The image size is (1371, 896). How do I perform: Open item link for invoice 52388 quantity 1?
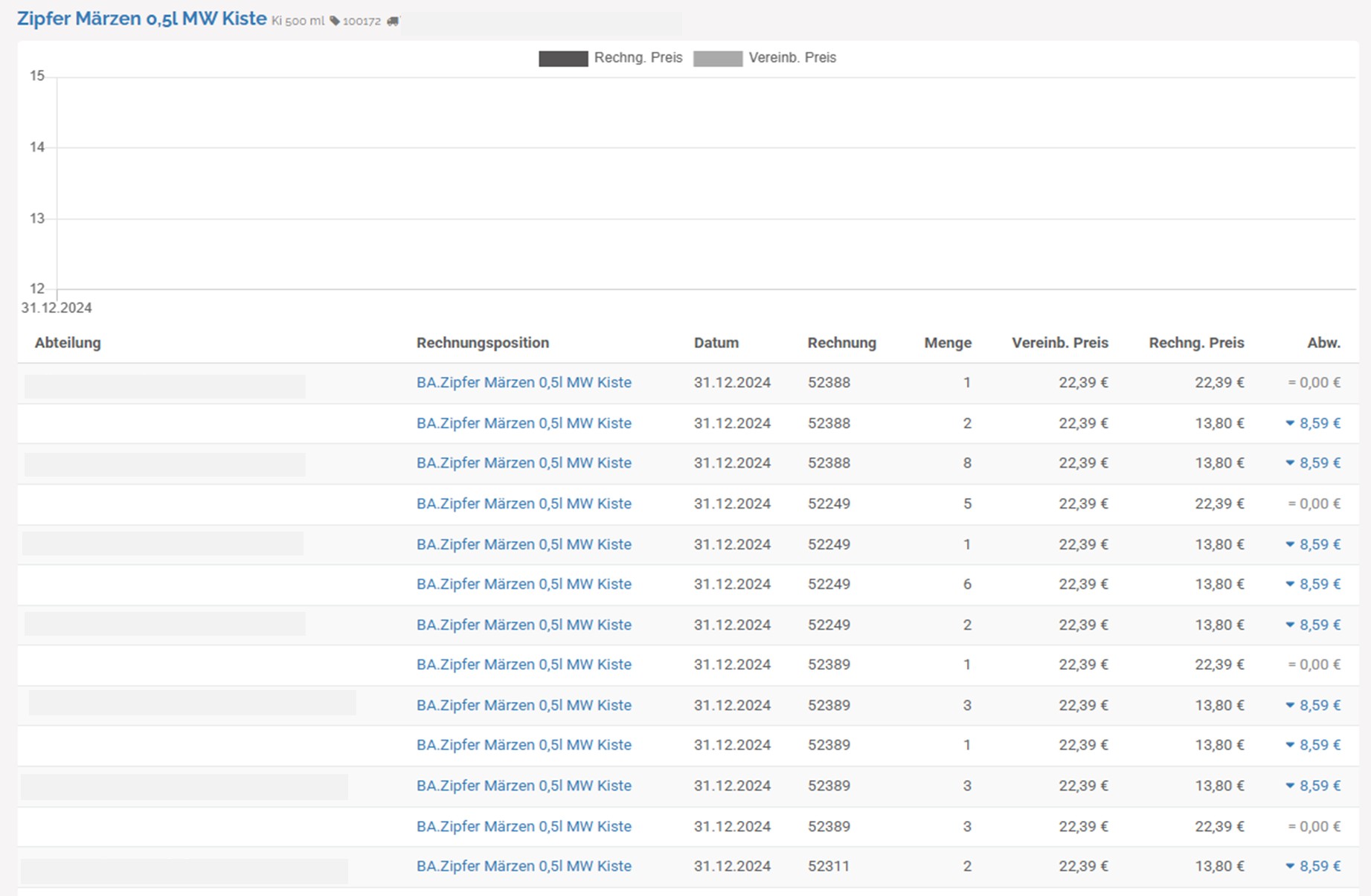click(524, 382)
